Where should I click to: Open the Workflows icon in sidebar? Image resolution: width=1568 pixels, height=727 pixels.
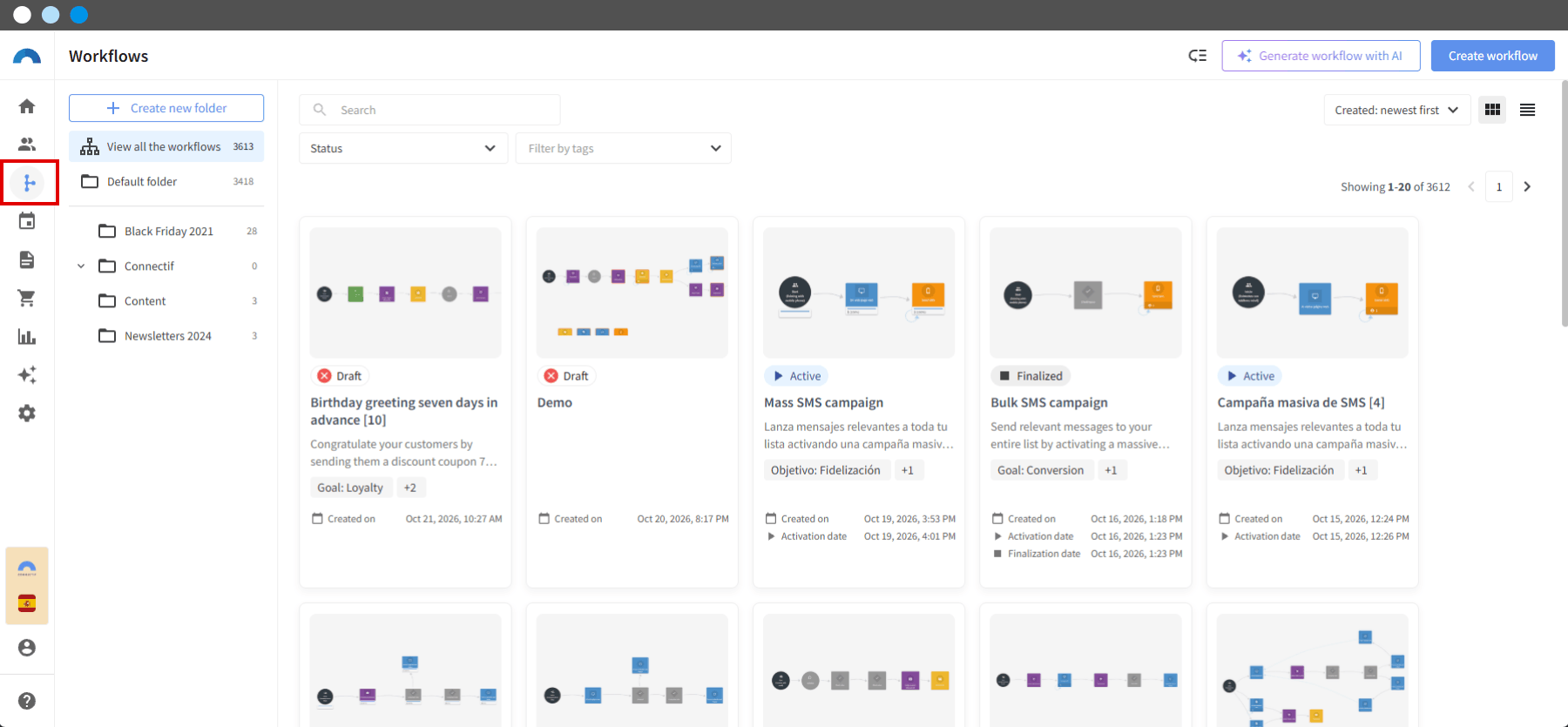point(29,183)
